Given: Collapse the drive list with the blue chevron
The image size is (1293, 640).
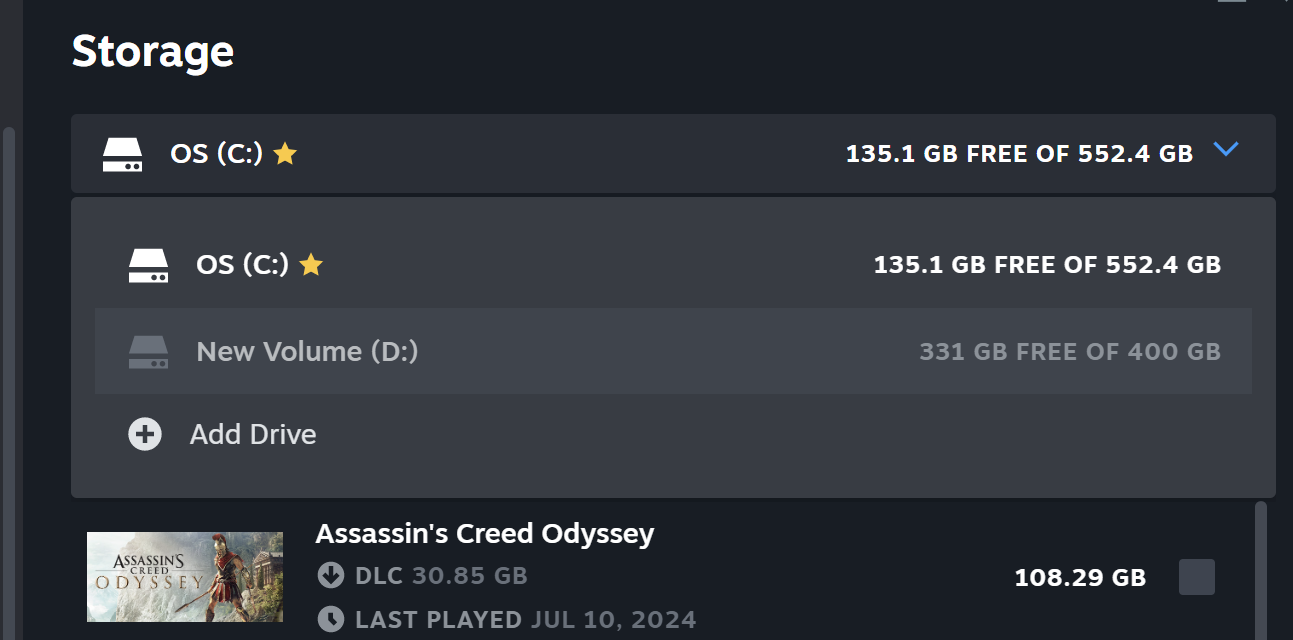Looking at the screenshot, I should pyautogui.click(x=1226, y=150).
